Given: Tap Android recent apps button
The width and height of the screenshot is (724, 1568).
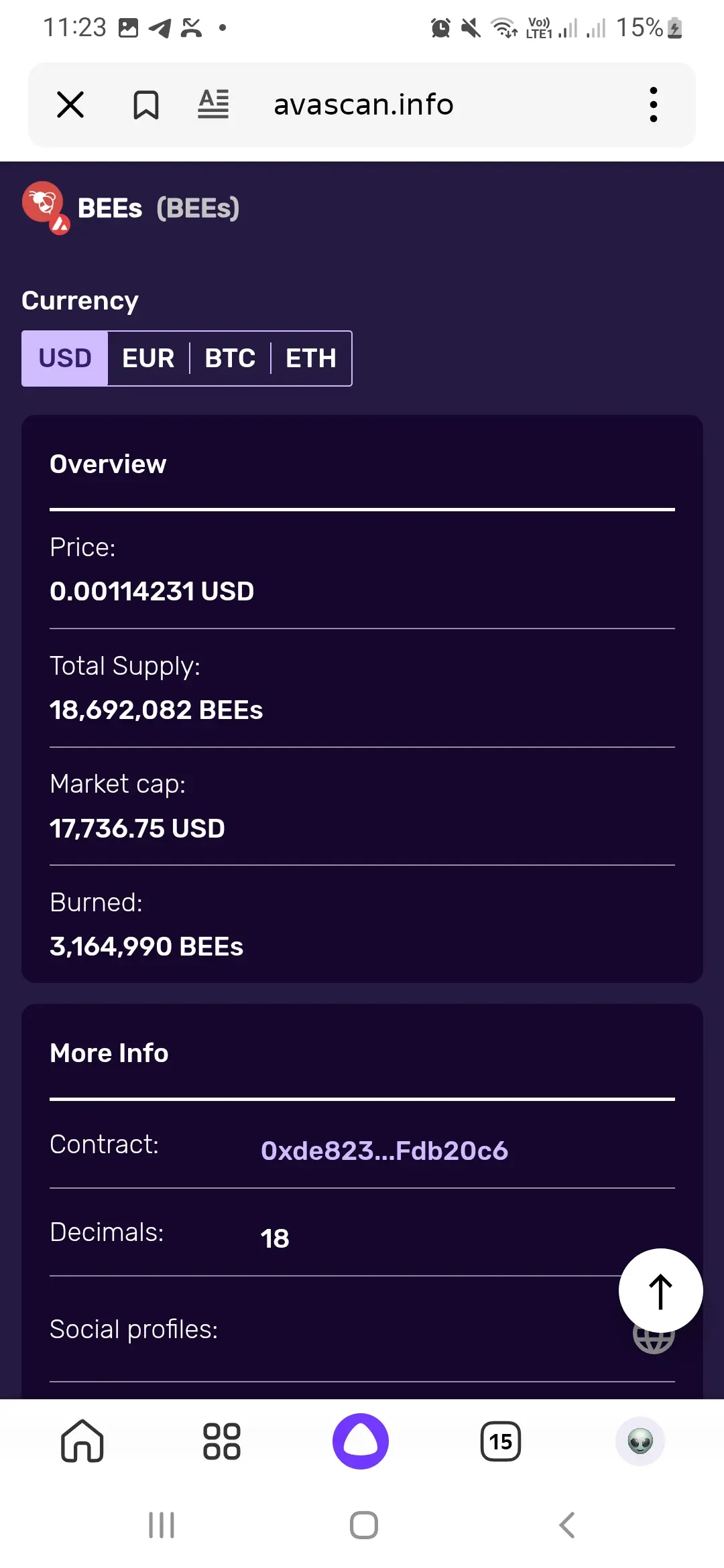Looking at the screenshot, I should pyautogui.click(x=162, y=1525).
